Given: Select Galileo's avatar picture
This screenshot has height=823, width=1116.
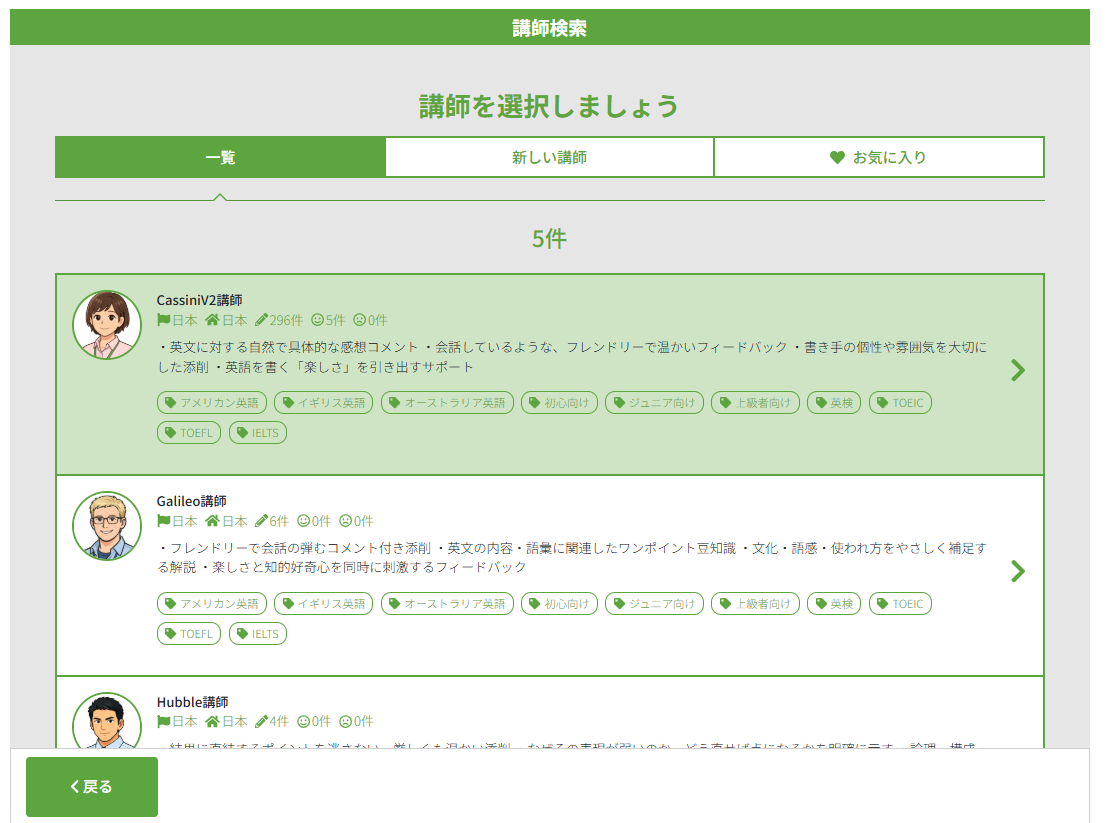Looking at the screenshot, I should click(107, 526).
